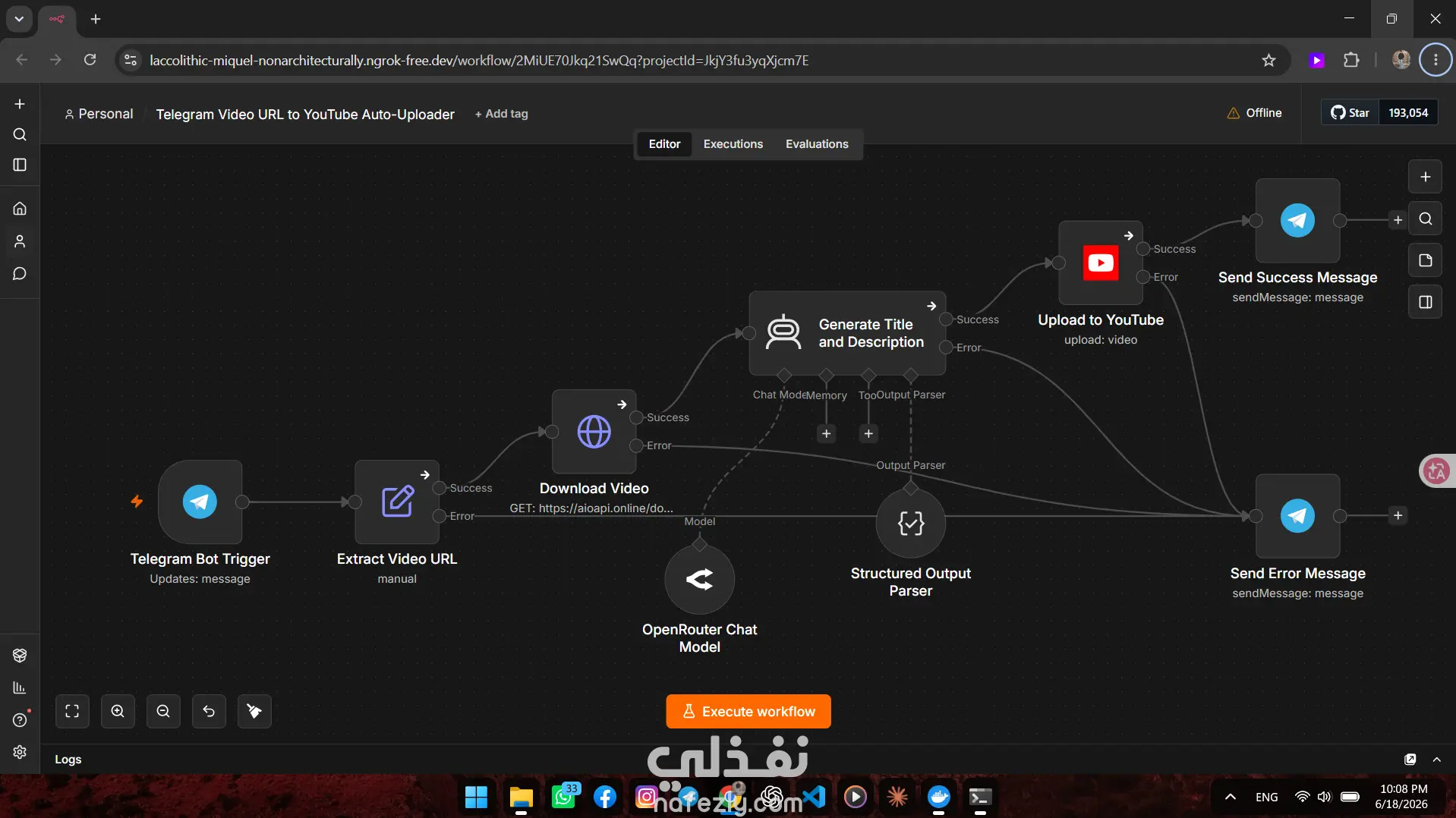Select the Structured Output Parser node
The width and height of the screenshot is (1456, 818).
tap(910, 523)
